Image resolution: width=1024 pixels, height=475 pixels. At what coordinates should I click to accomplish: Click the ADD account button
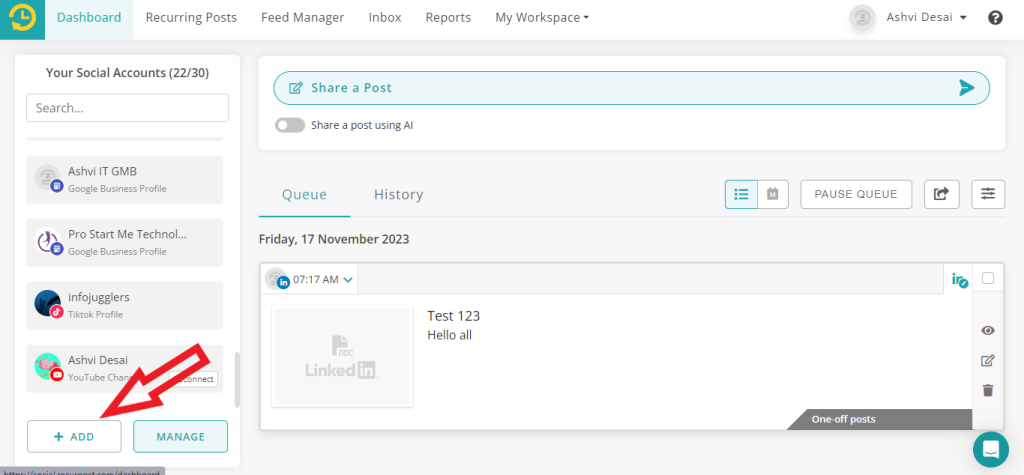coord(74,436)
